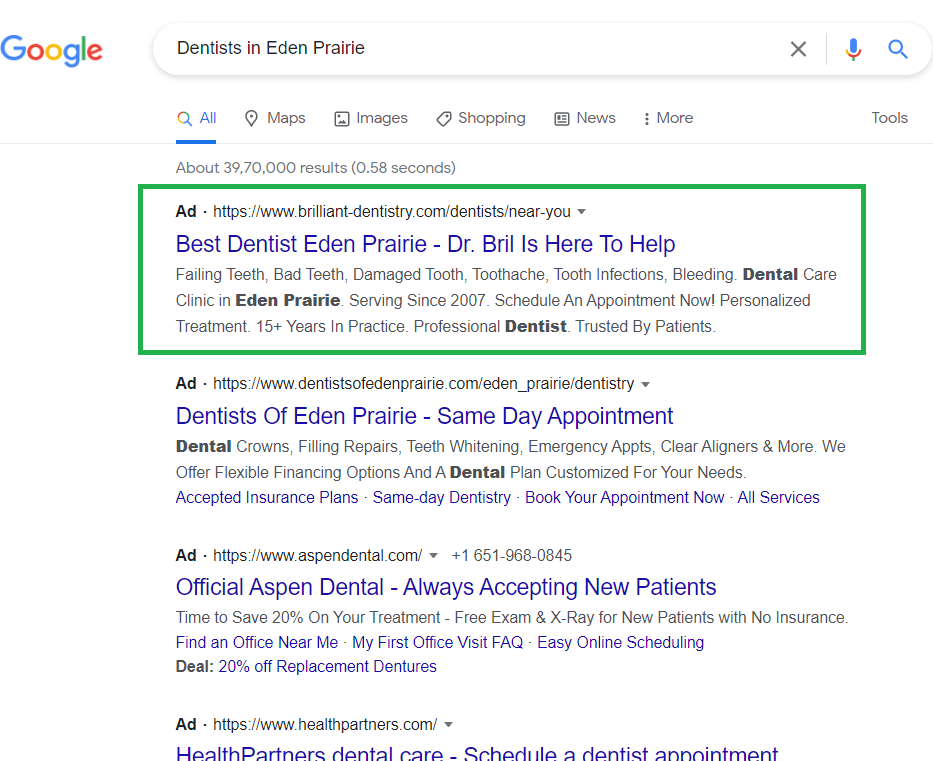The image size is (933, 761).
Task: Open Dentists Of Eden Prairie ad link
Action: click(x=424, y=416)
